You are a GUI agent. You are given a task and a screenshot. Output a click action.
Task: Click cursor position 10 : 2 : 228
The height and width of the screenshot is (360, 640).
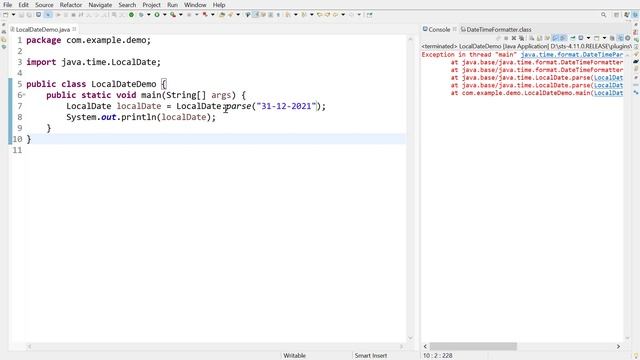click(438, 356)
